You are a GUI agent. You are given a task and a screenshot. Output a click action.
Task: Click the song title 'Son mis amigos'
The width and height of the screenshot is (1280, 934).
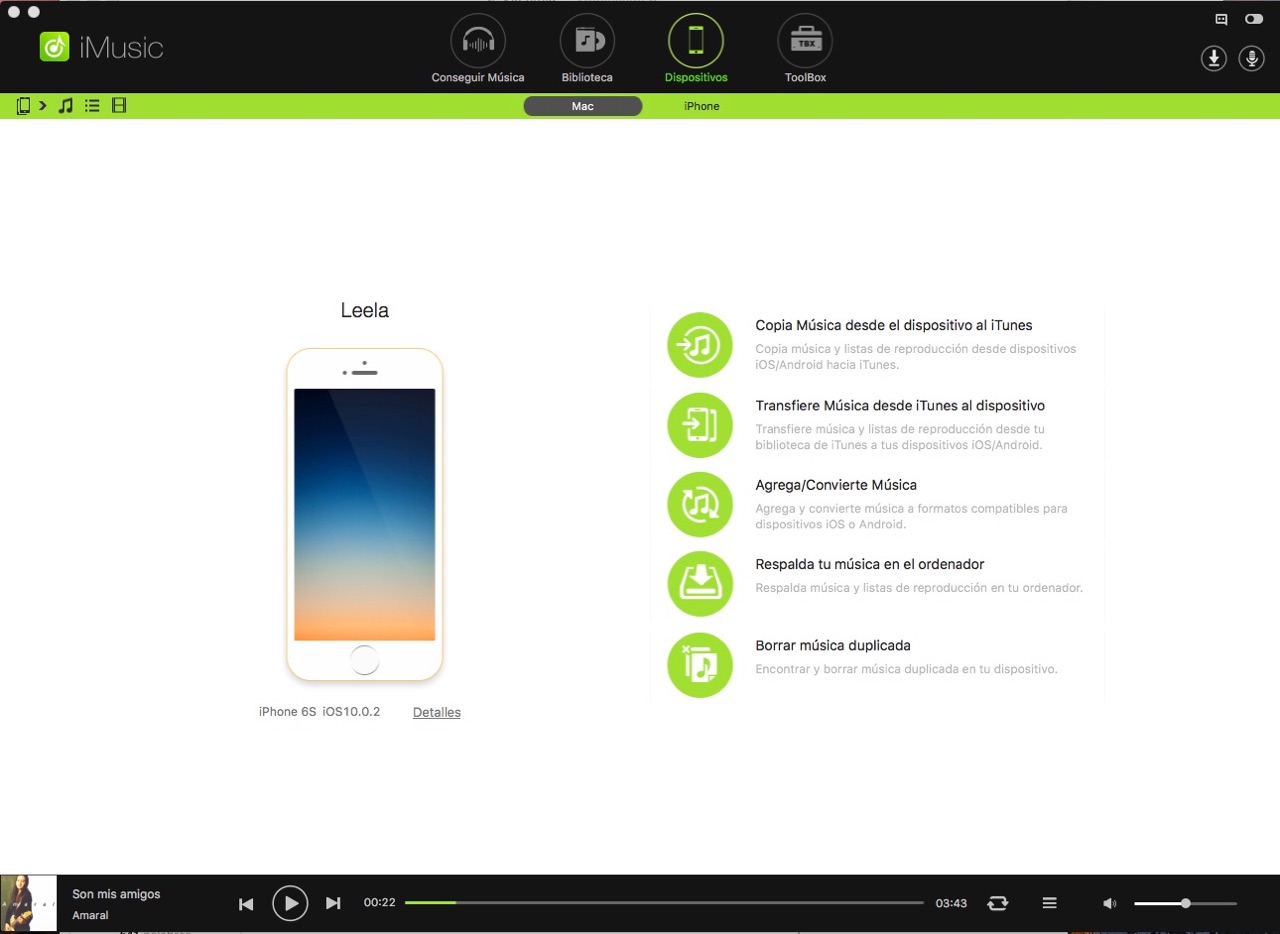[116, 894]
